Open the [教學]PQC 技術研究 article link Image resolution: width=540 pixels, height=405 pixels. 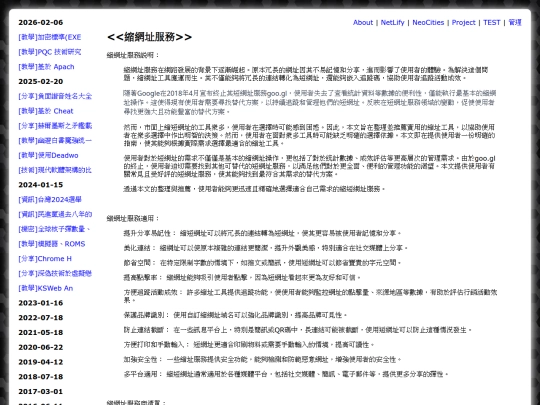(50, 52)
